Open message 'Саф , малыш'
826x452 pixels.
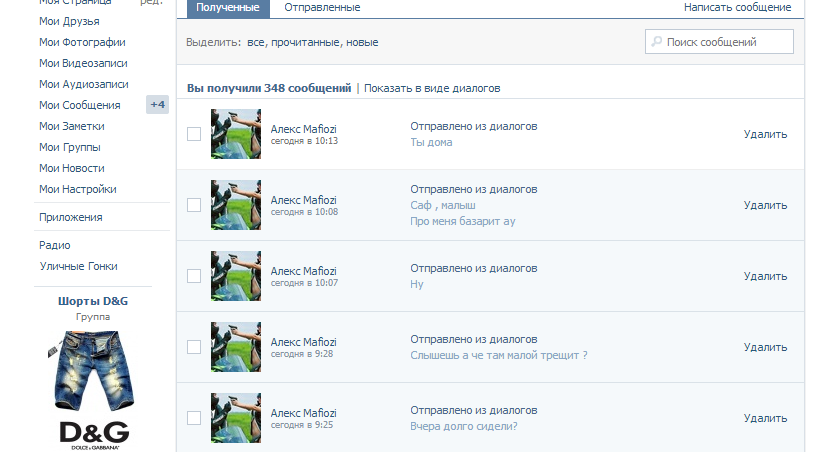443,205
